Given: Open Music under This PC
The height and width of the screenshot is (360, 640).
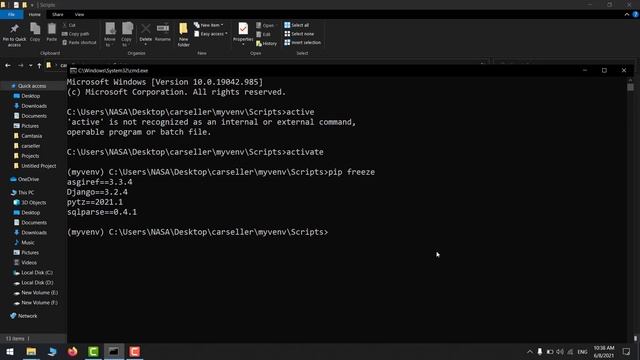Looking at the screenshot, I should point(24,242).
